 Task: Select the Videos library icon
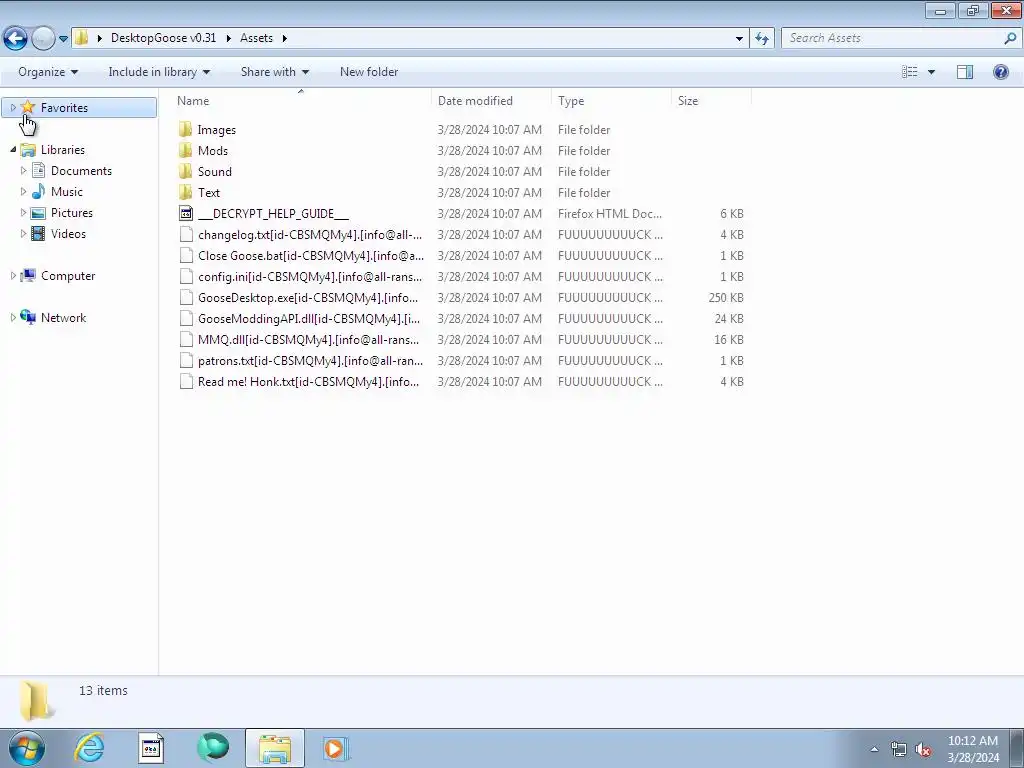coord(39,234)
